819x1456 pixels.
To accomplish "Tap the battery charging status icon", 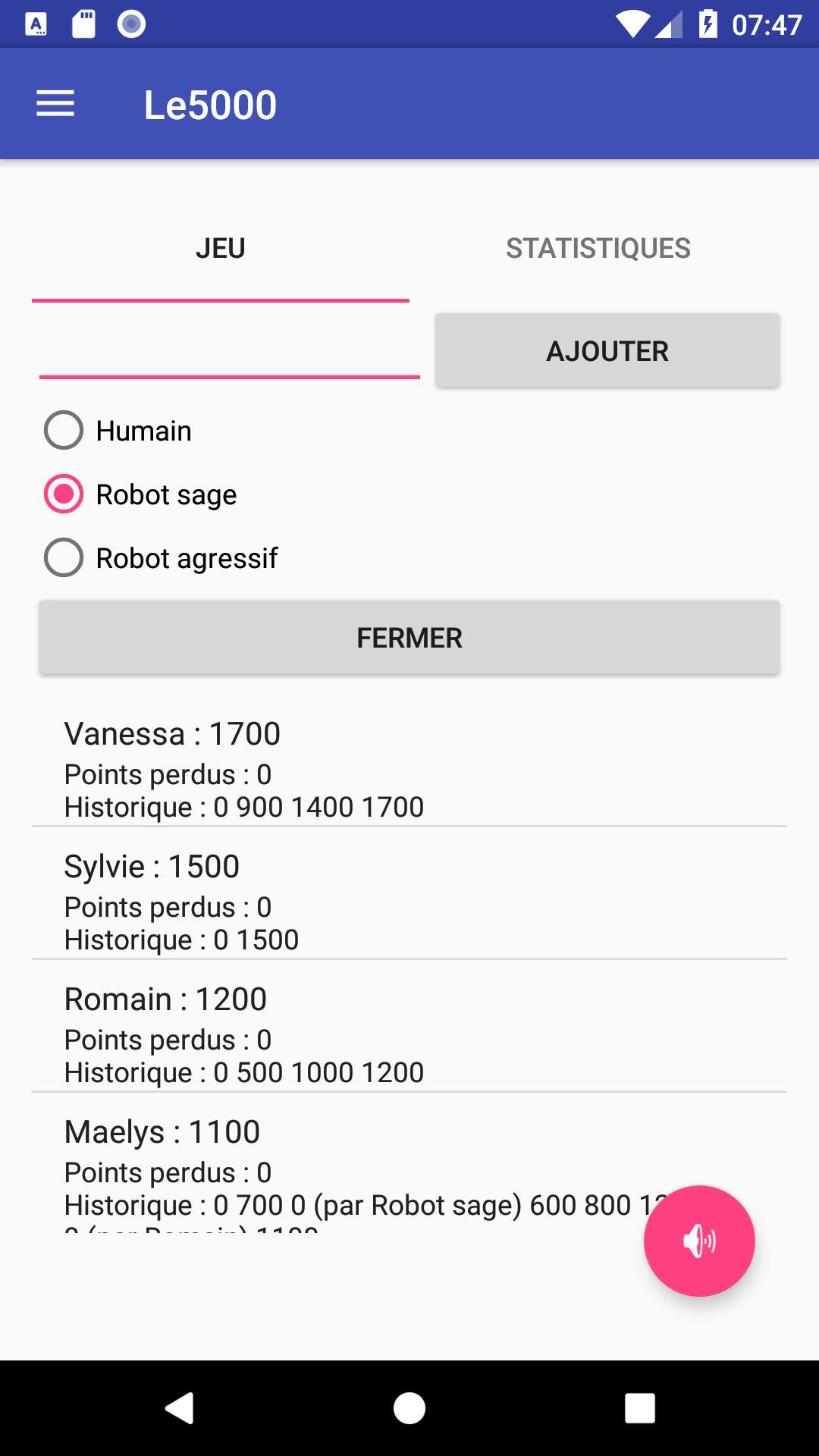I will [708, 24].
